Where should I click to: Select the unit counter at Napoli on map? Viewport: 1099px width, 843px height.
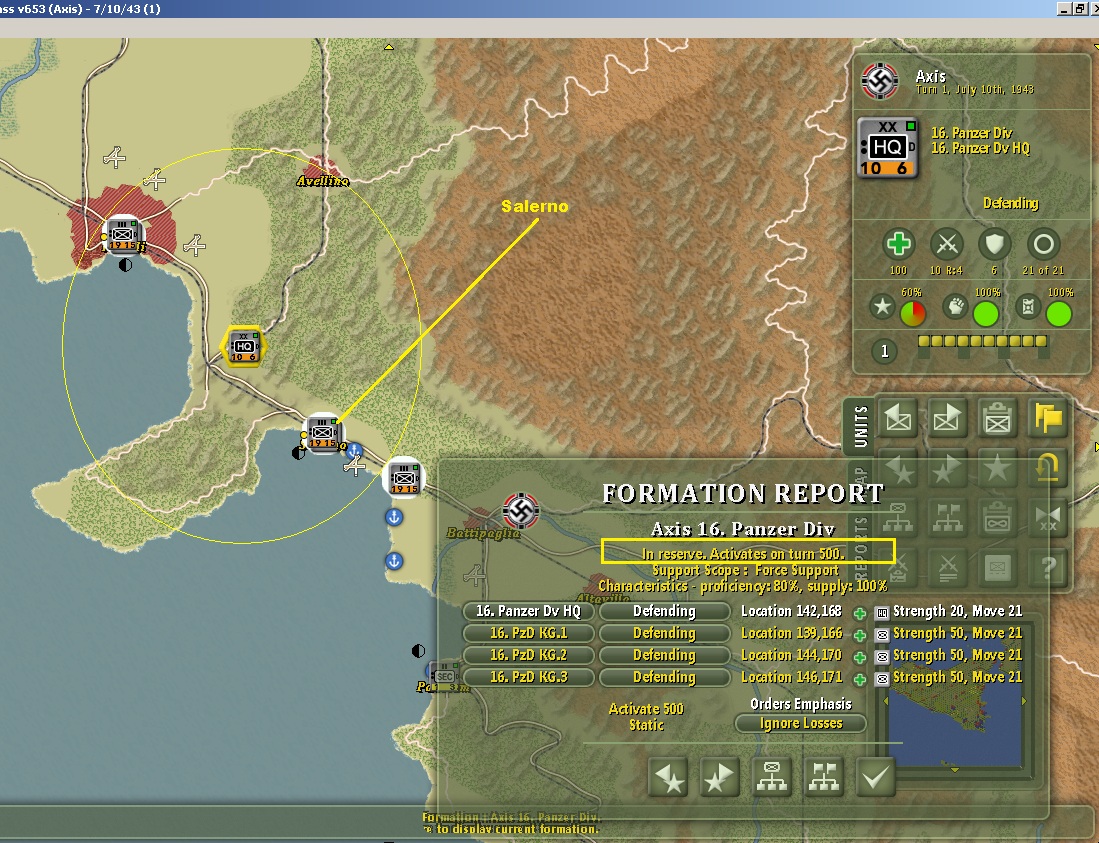[x=123, y=235]
